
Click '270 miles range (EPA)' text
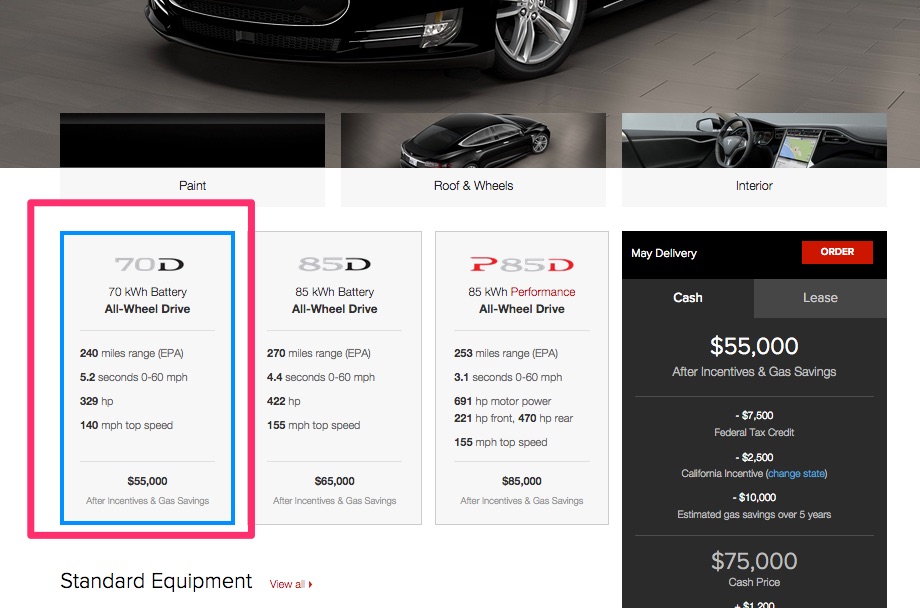tap(319, 353)
